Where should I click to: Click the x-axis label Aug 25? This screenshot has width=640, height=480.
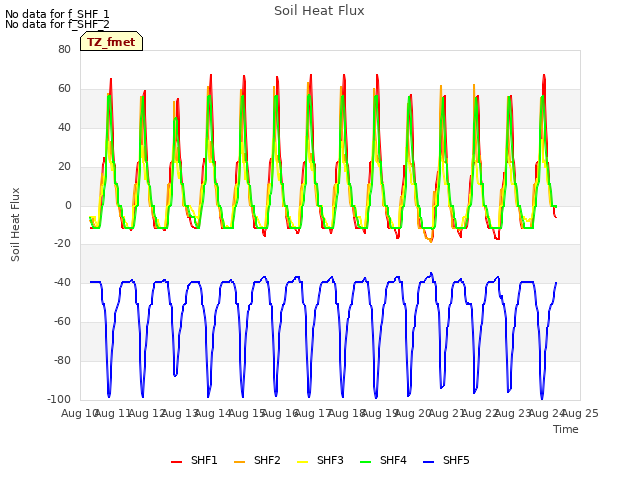[580, 413]
